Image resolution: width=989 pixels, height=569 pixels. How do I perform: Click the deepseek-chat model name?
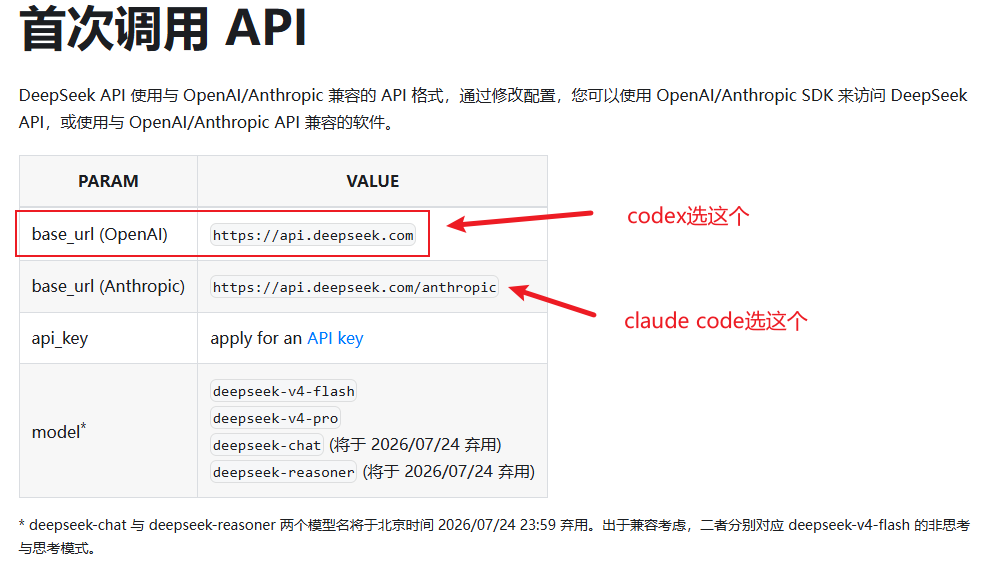pyautogui.click(x=267, y=445)
